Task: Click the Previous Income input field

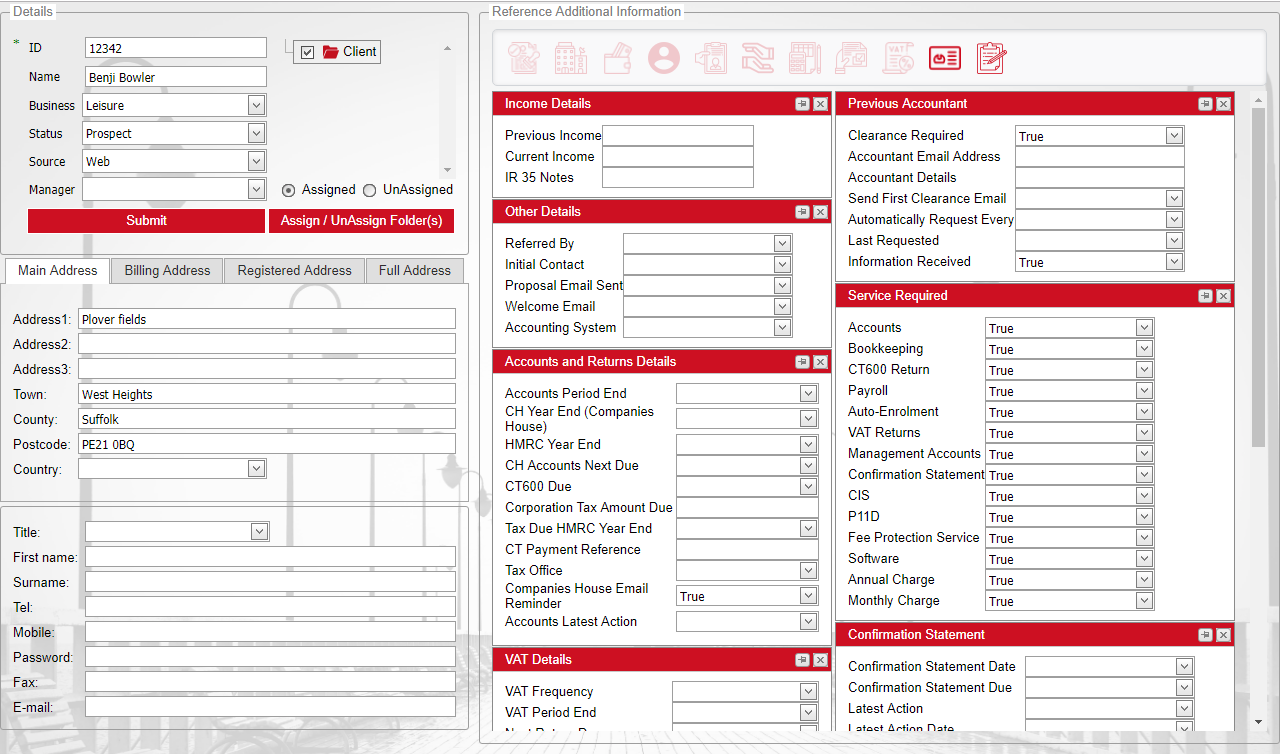Action: tap(678, 136)
